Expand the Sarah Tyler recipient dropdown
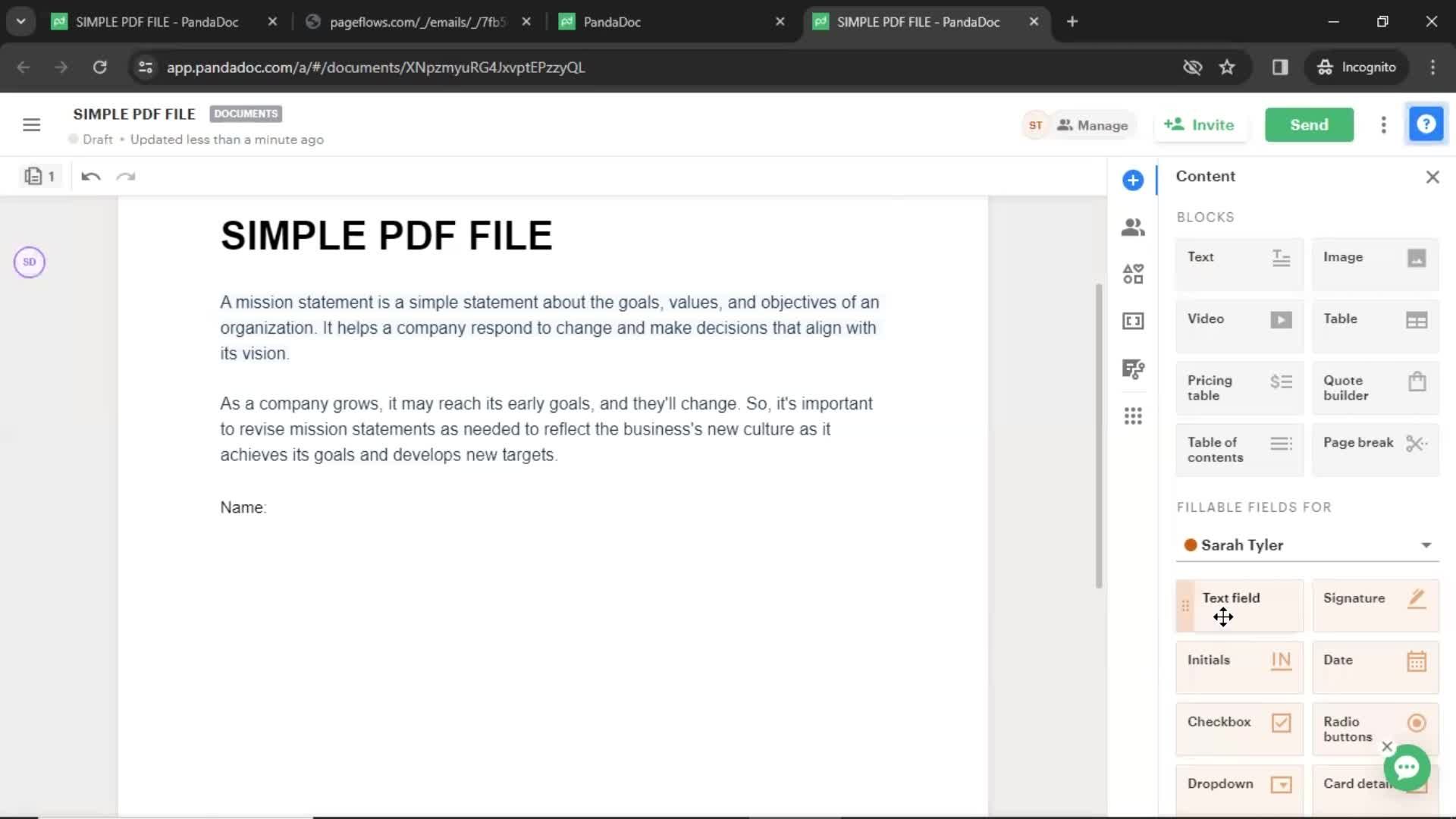This screenshot has height=819, width=1456. 1424,545
